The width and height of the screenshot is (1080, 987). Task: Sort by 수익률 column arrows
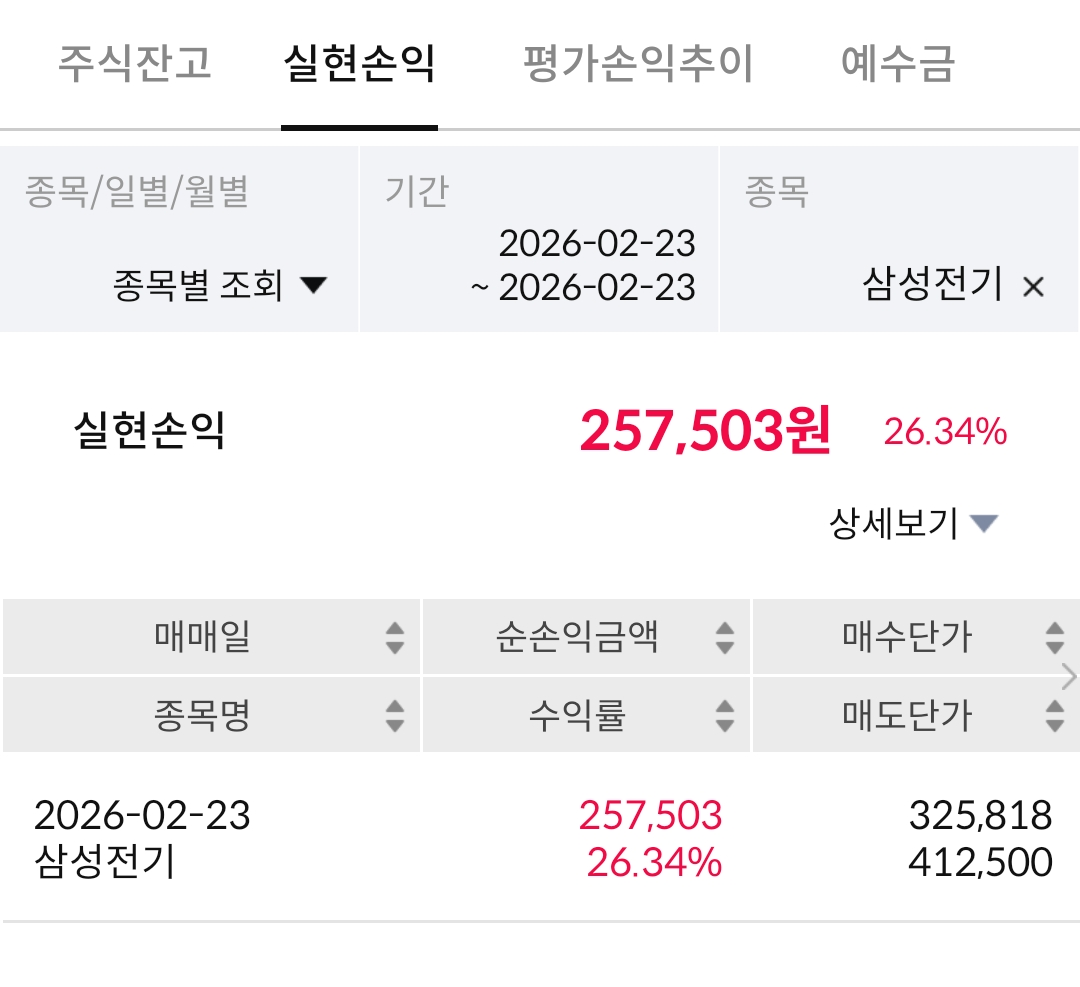pos(725,715)
